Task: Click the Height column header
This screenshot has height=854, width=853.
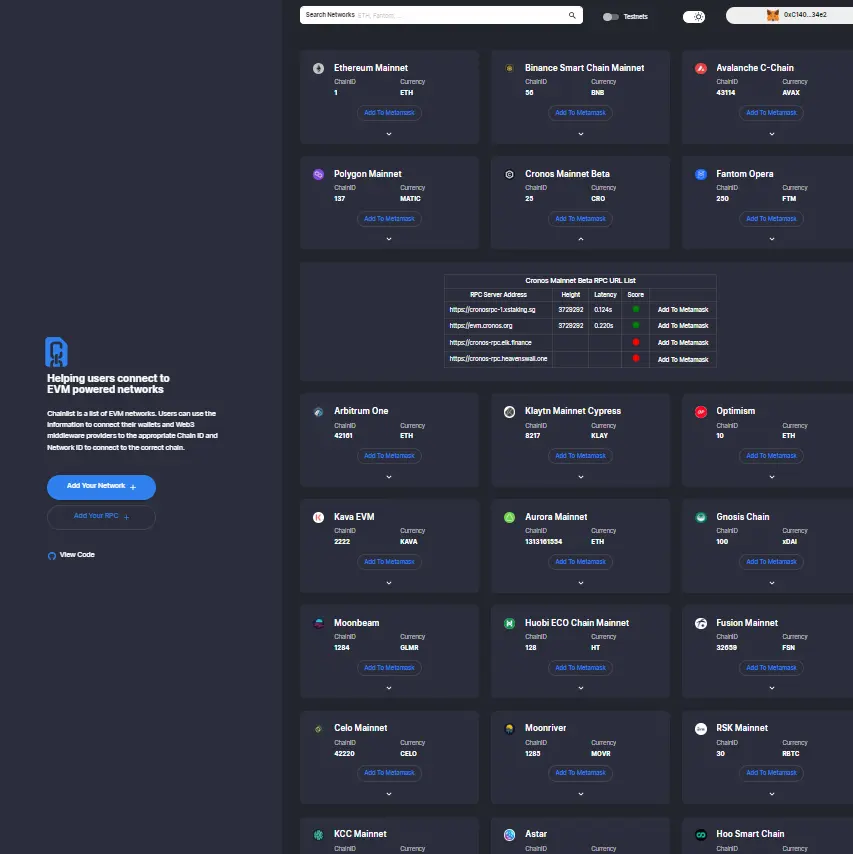Action: (x=570, y=295)
